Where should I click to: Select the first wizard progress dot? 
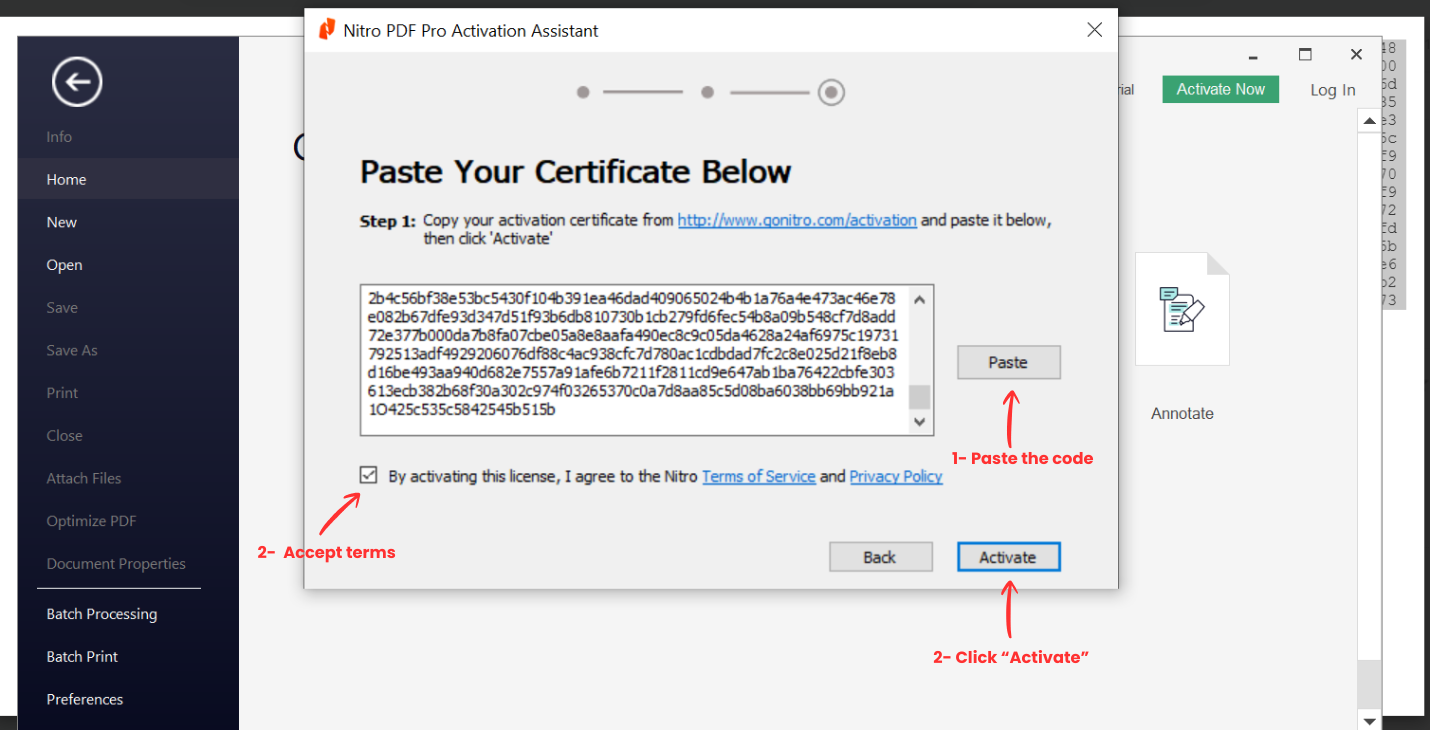coord(583,92)
